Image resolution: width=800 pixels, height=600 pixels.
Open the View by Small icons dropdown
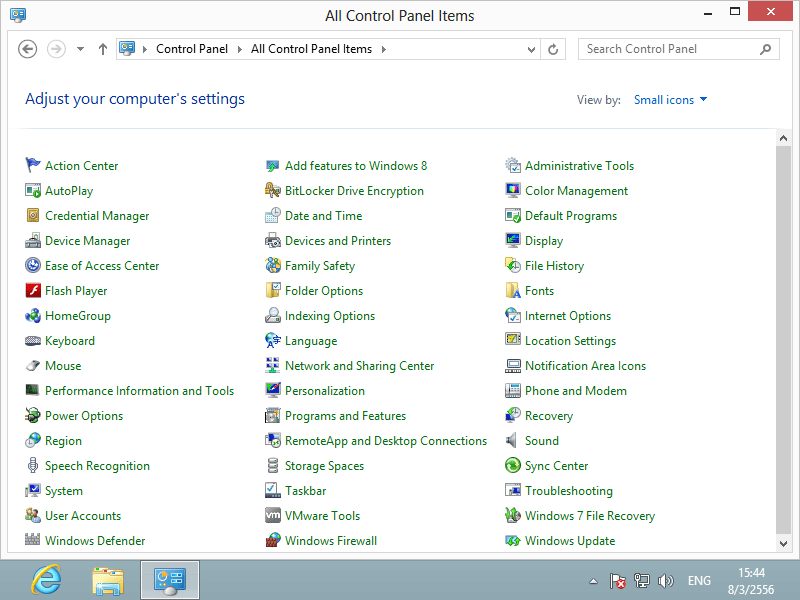pos(670,99)
